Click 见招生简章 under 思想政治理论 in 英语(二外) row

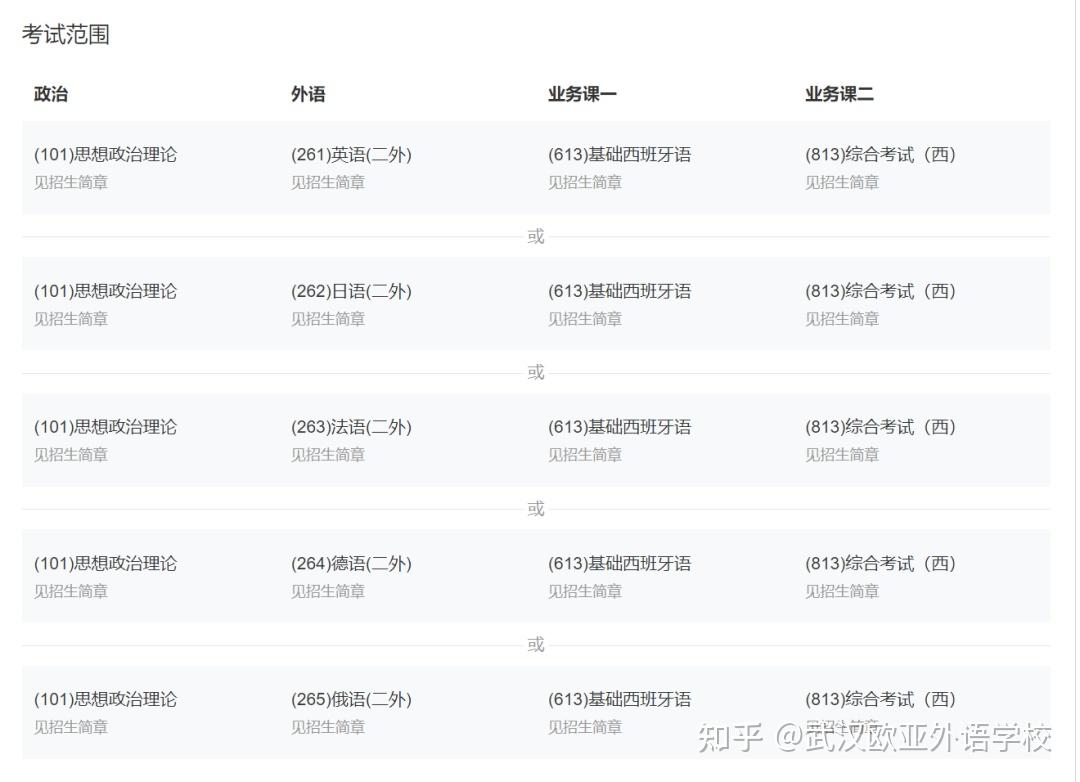coord(71,183)
